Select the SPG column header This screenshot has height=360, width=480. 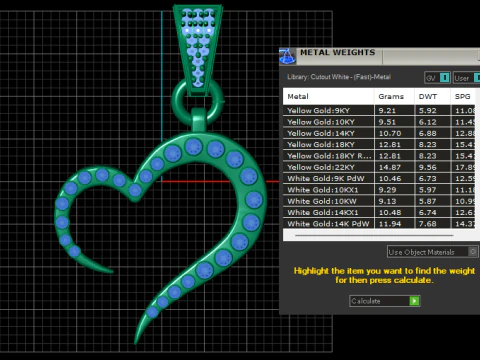pos(463,97)
